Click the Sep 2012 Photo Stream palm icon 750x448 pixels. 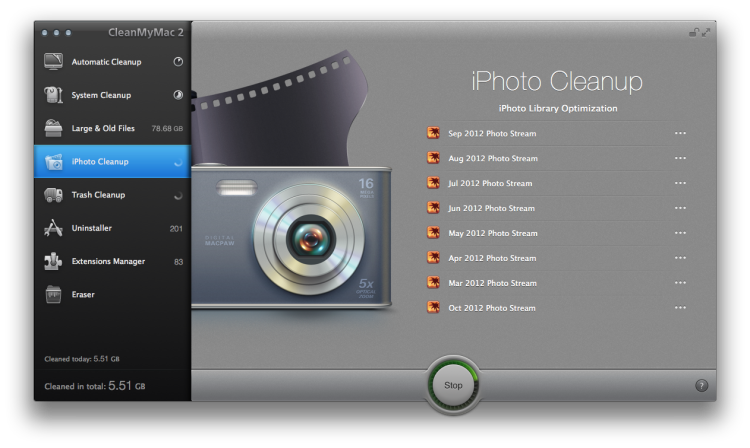[433, 133]
